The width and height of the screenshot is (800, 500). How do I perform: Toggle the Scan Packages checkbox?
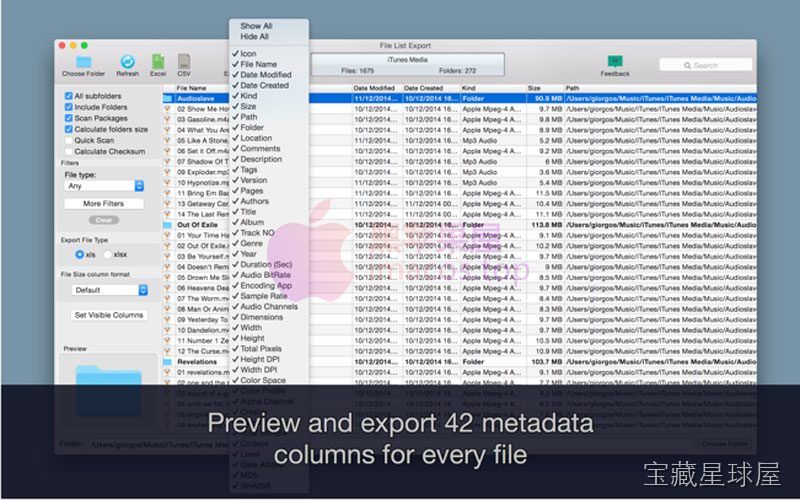pos(68,118)
